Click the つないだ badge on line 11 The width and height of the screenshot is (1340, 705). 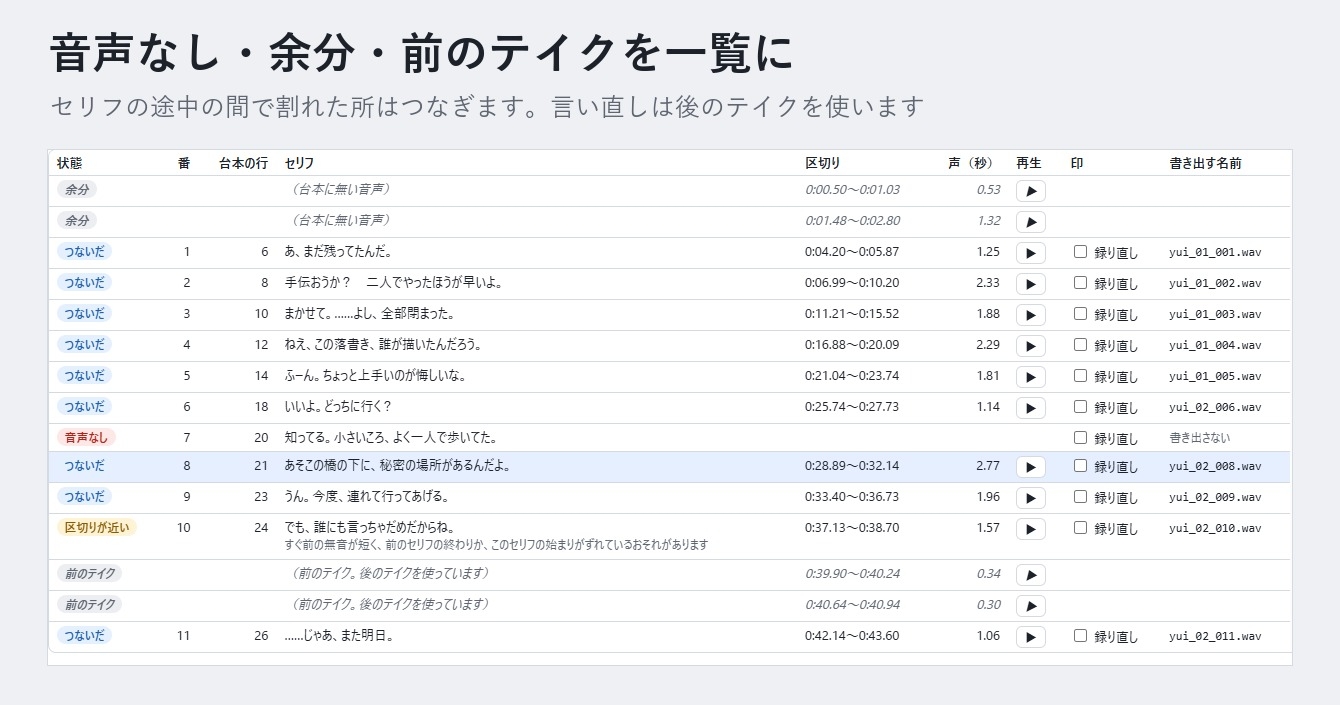84,635
